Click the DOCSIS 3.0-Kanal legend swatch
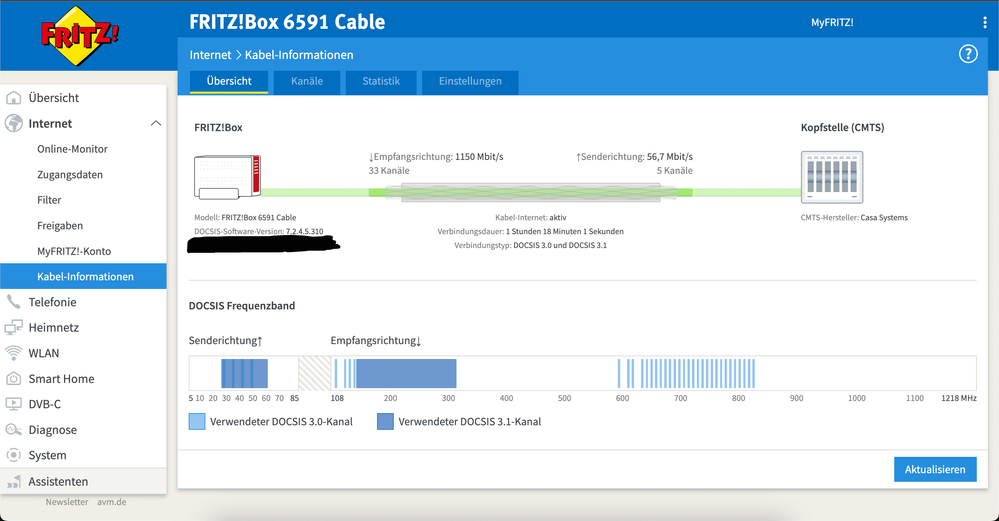Viewport: 999px width, 521px height. [x=197, y=422]
